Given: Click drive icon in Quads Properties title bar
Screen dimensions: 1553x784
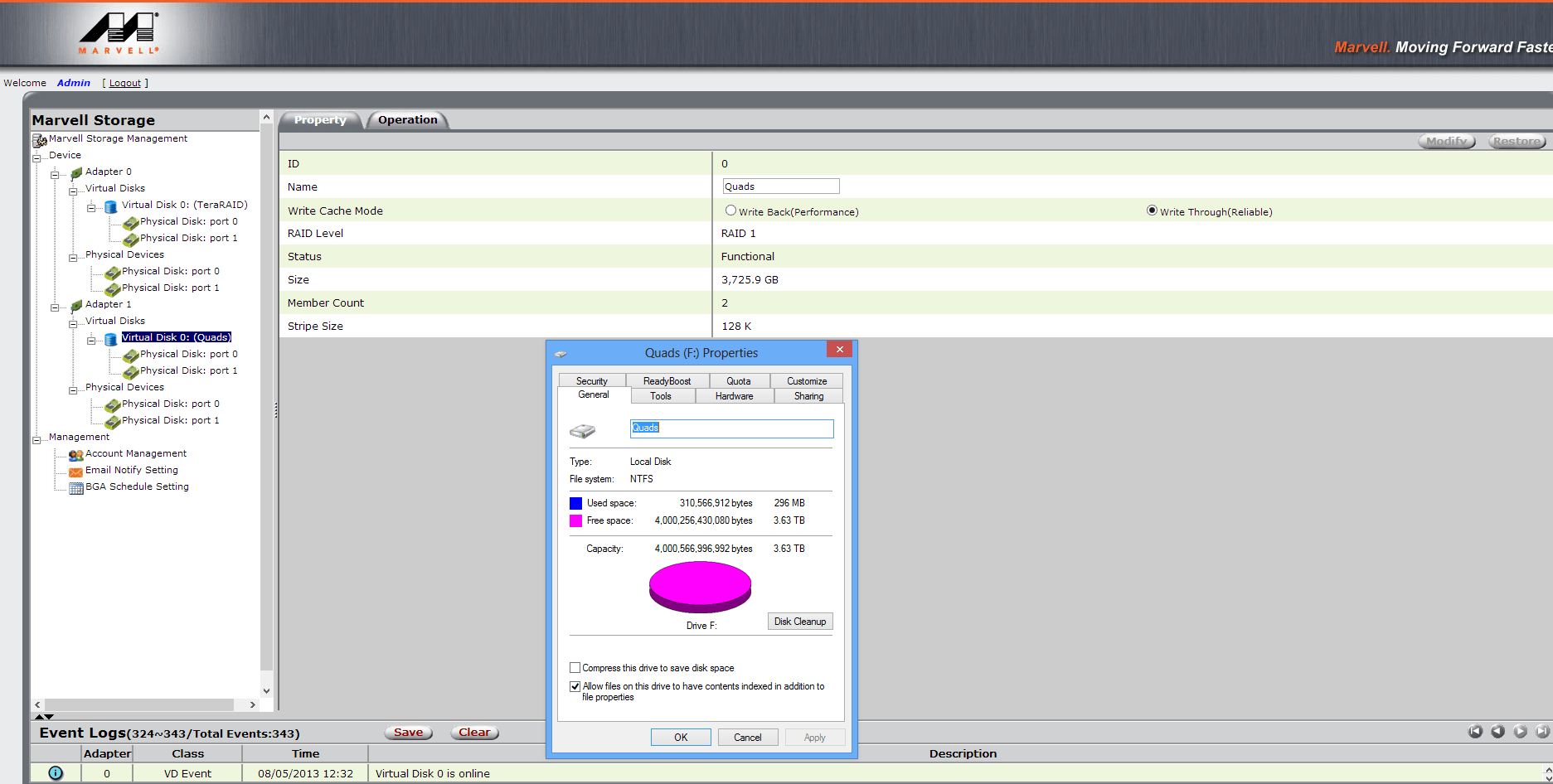Looking at the screenshot, I should [561, 354].
